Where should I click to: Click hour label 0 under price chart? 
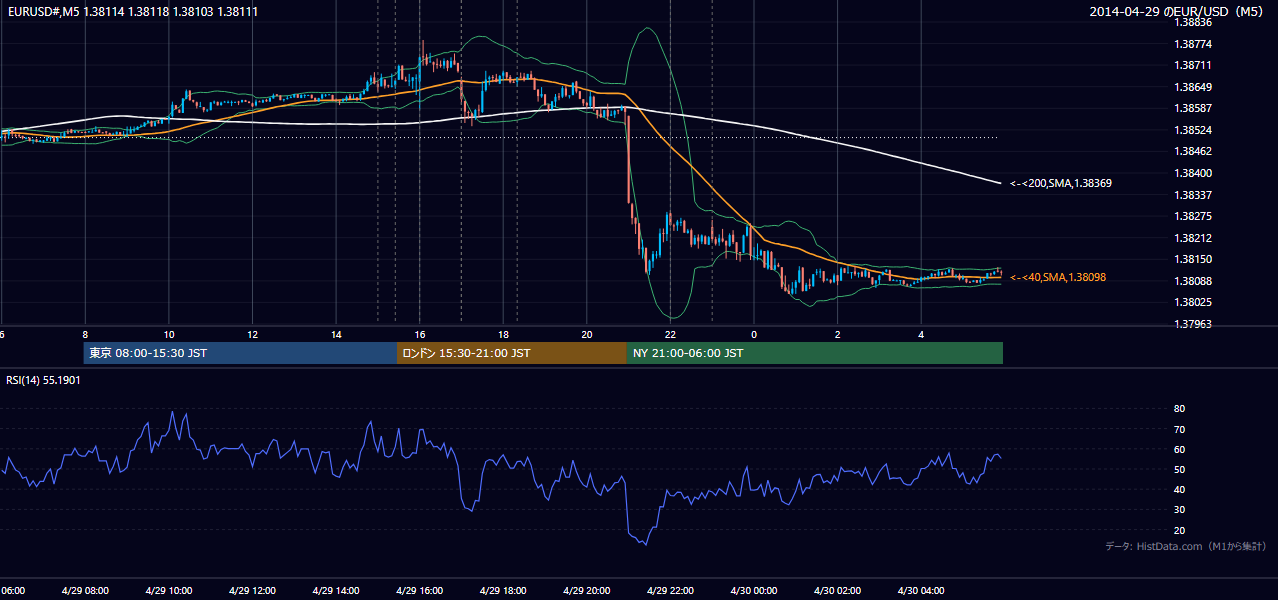point(754,334)
